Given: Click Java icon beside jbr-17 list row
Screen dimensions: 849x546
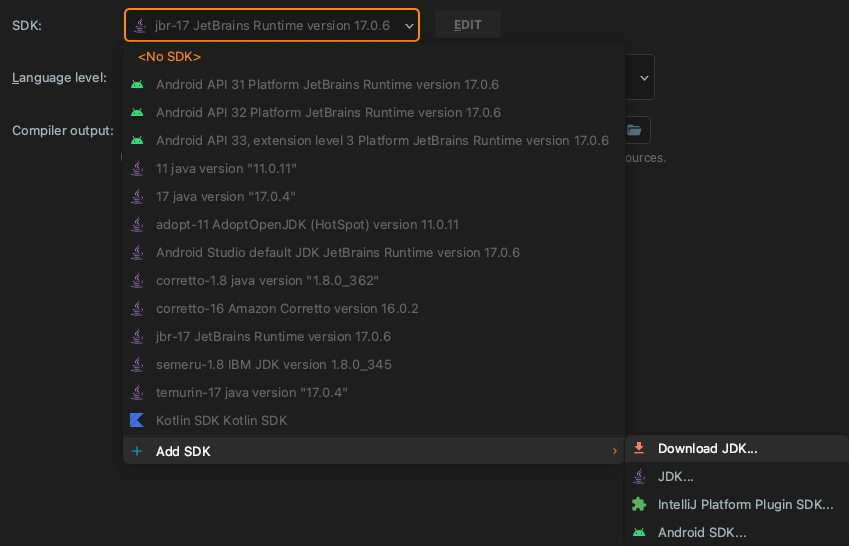Looking at the screenshot, I should 138,337.
